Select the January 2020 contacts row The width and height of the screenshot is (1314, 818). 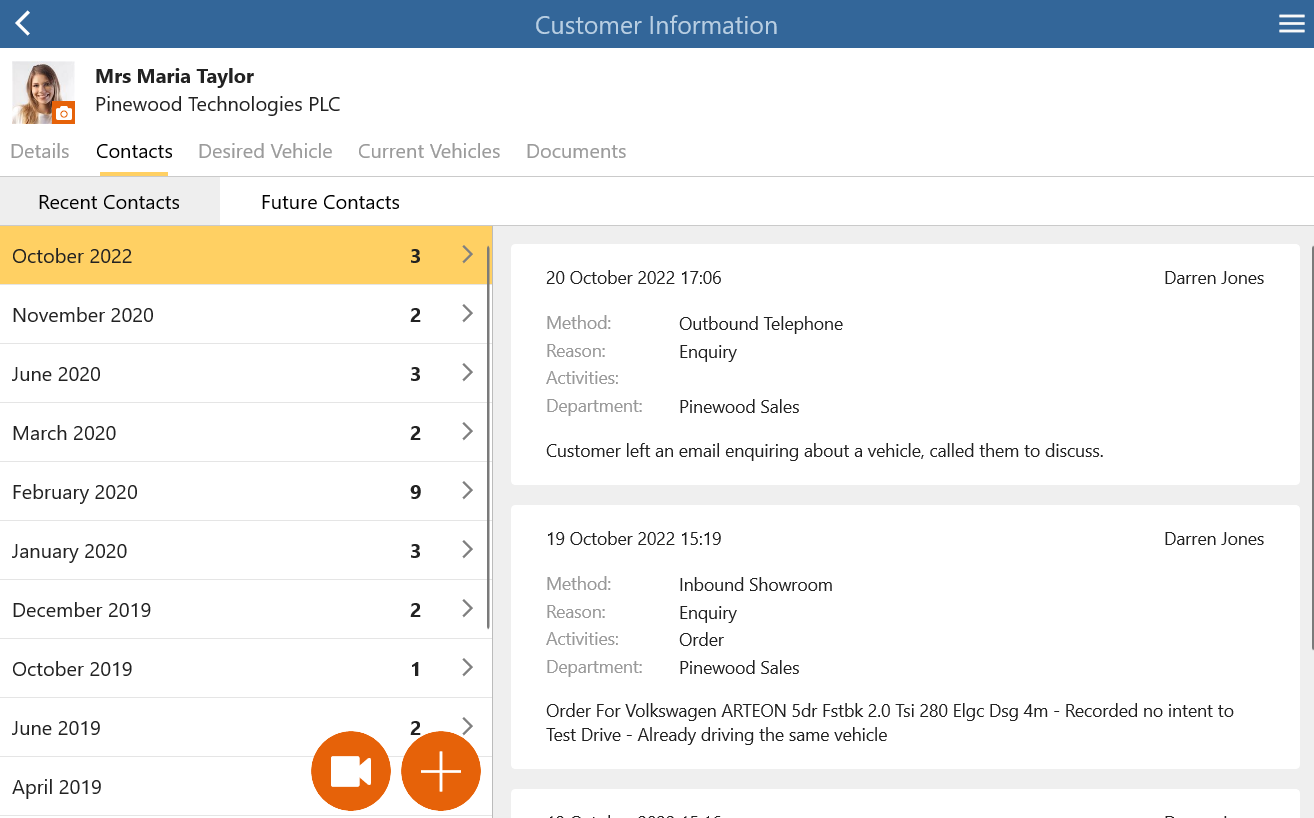[x=245, y=550]
